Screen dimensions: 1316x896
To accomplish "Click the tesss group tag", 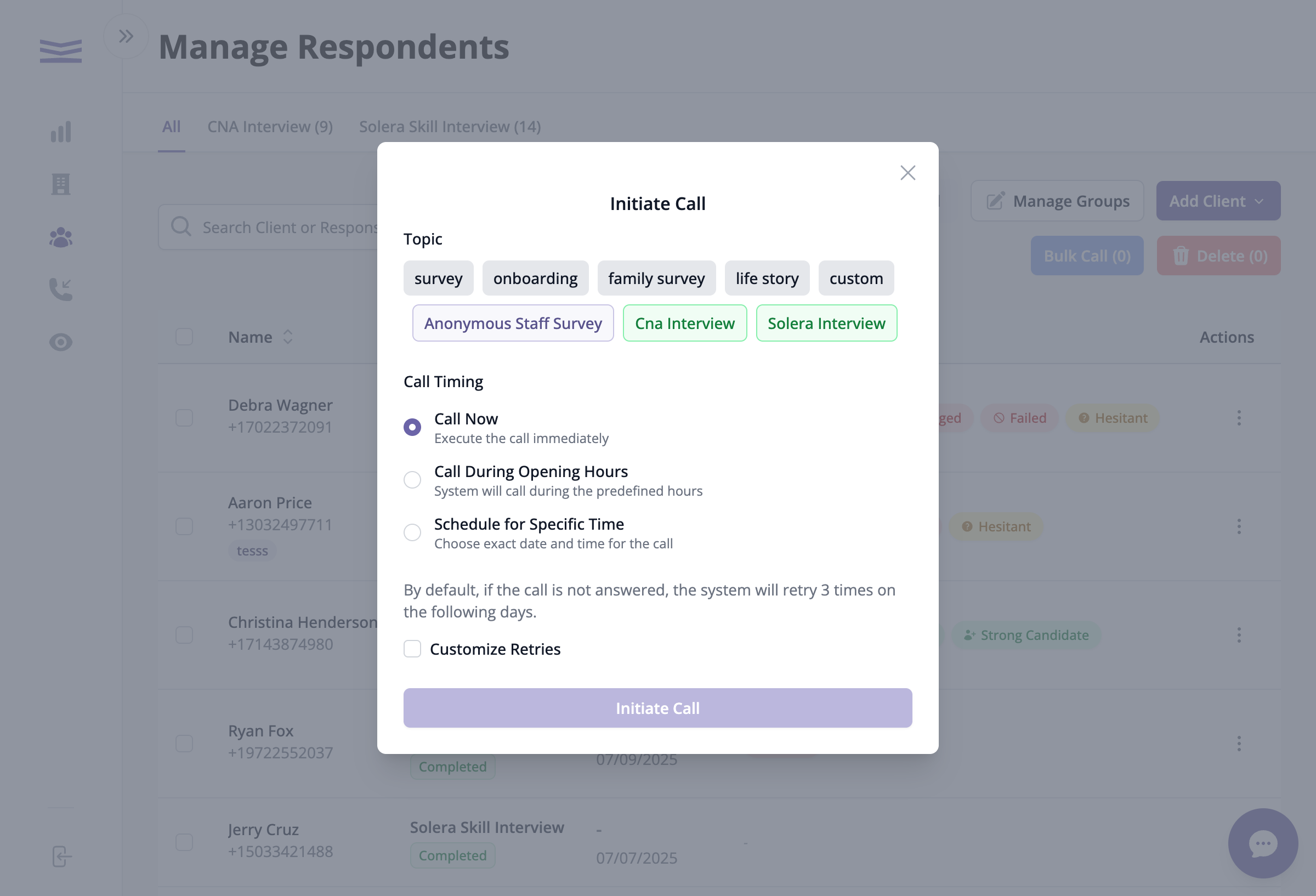I will click(x=252, y=551).
